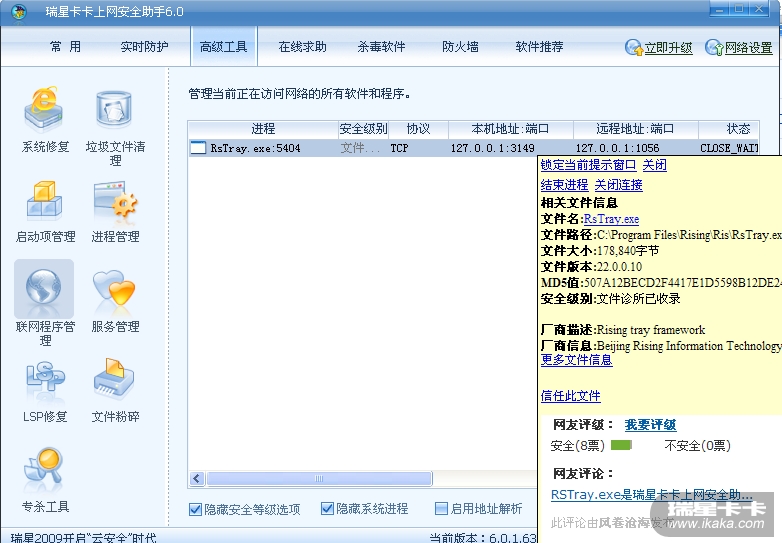Click the CLOSE_WAIT status cell
782x543 pixels.
(729, 148)
